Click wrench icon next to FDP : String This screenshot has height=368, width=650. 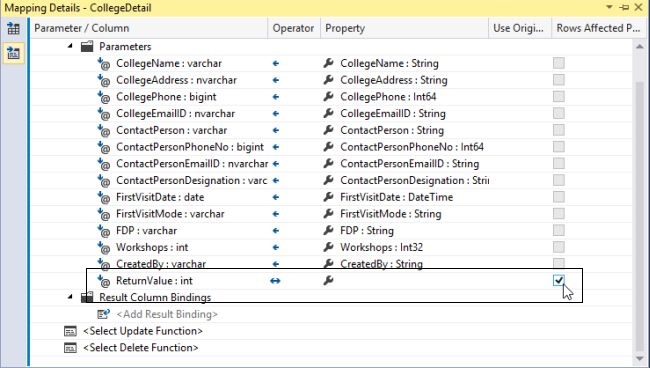(328, 230)
